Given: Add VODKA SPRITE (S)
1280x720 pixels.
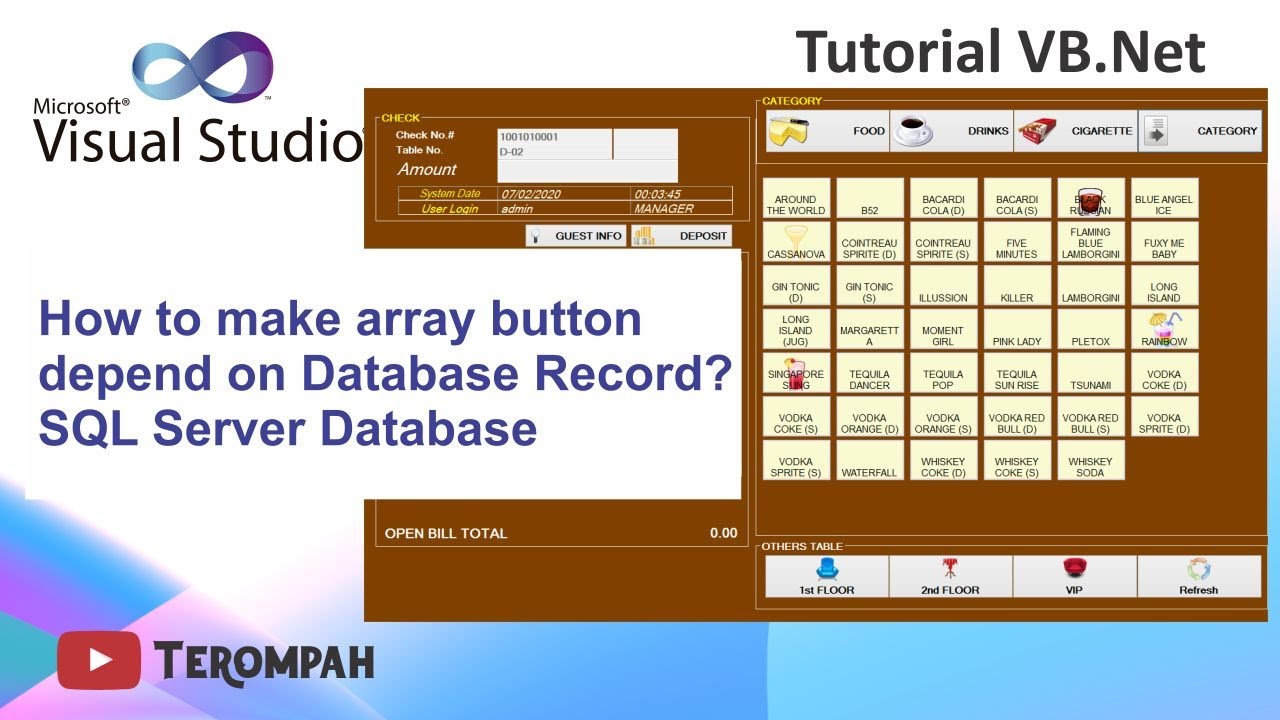Looking at the screenshot, I should pyautogui.click(x=797, y=460).
